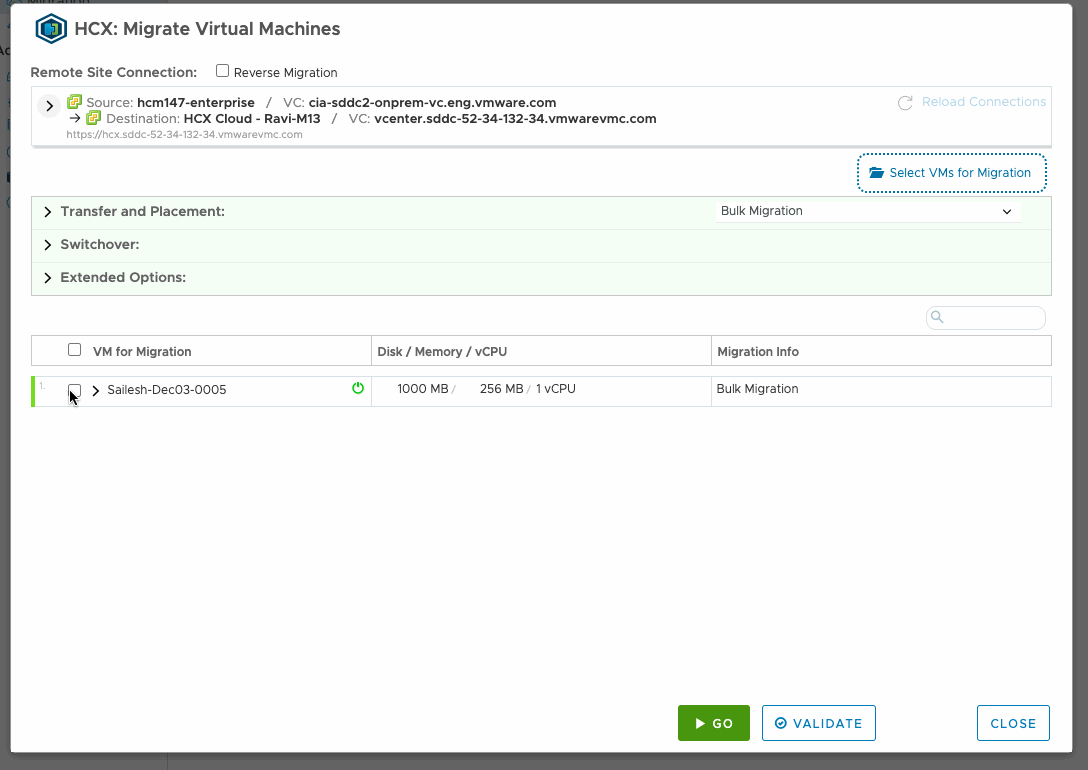Click the Select VMs for Migration button
Viewport: 1088px width, 770px height.
(951, 172)
